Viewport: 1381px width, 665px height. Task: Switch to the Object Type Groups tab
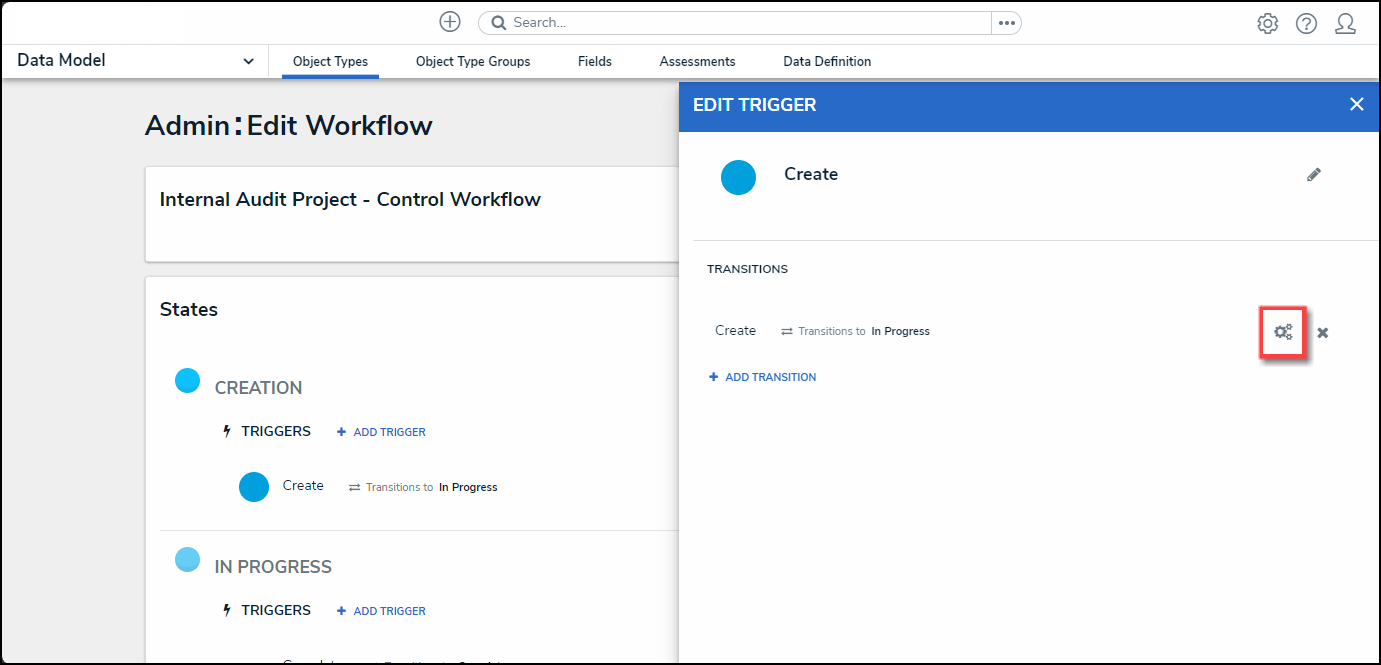[473, 62]
